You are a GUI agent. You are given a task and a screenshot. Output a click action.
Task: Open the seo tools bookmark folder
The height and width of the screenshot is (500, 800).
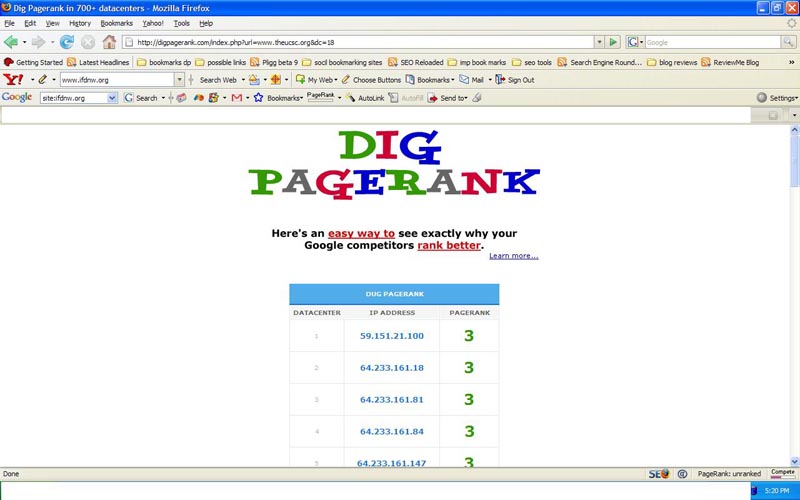point(532,62)
